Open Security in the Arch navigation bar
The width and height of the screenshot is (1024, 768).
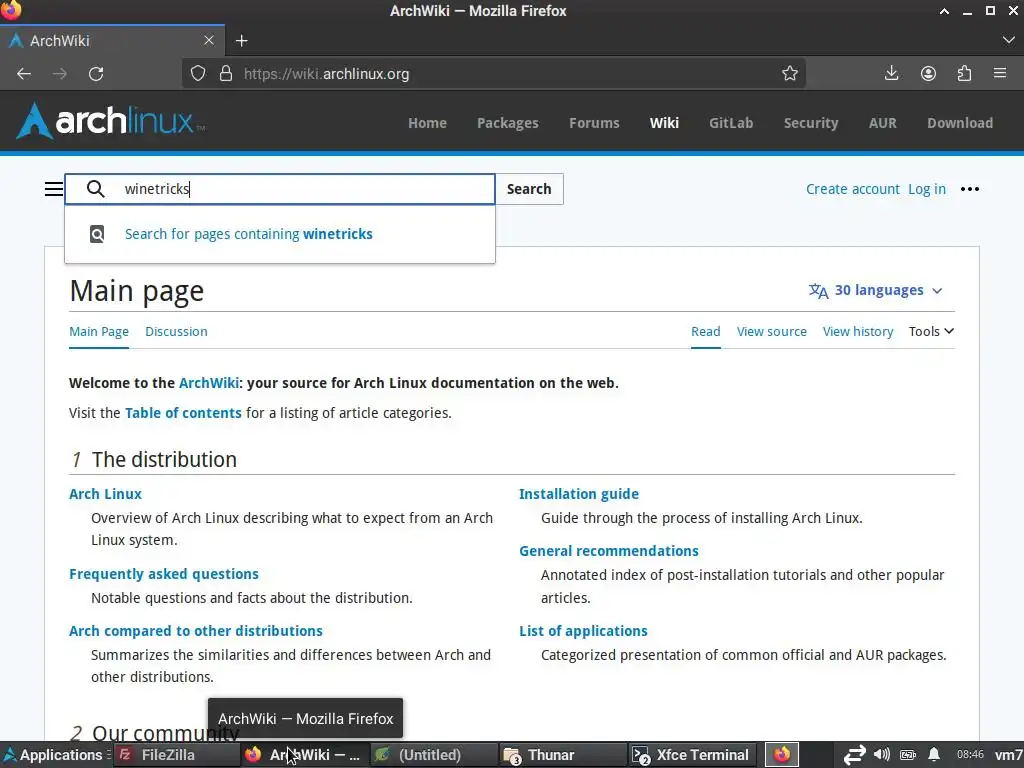(x=810, y=123)
